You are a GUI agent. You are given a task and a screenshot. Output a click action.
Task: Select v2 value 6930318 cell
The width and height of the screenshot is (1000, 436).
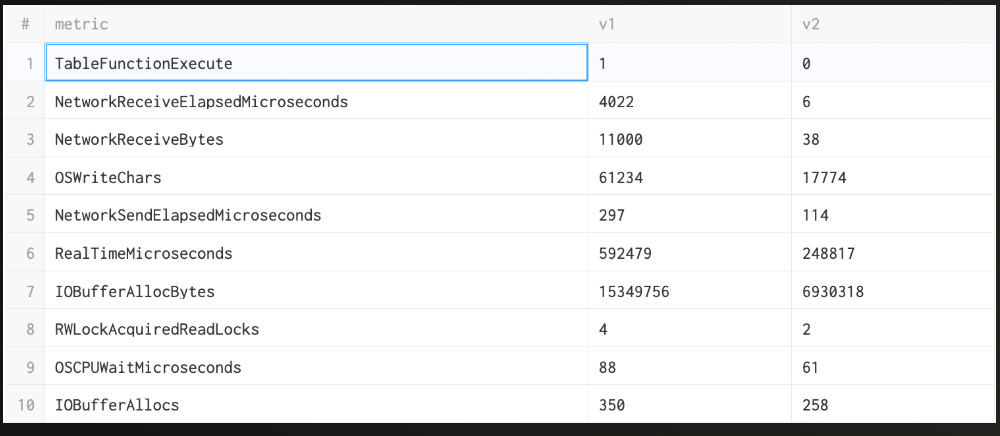coord(894,291)
